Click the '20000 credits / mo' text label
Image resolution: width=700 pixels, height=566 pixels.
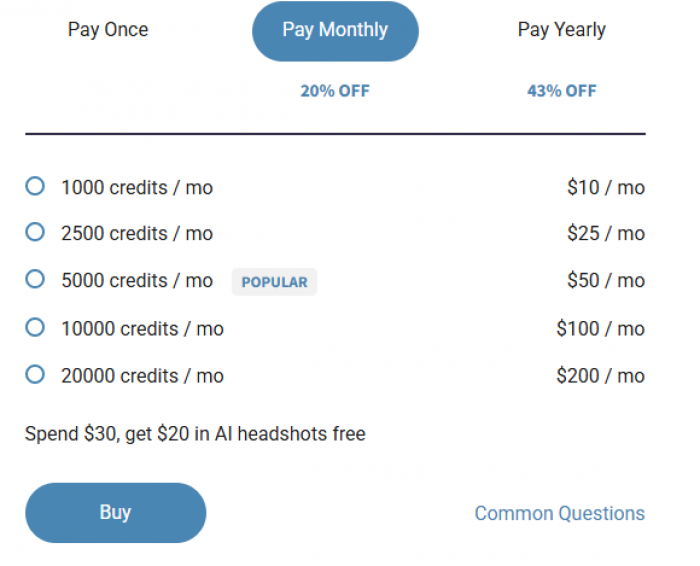click(x=142, y=376)
